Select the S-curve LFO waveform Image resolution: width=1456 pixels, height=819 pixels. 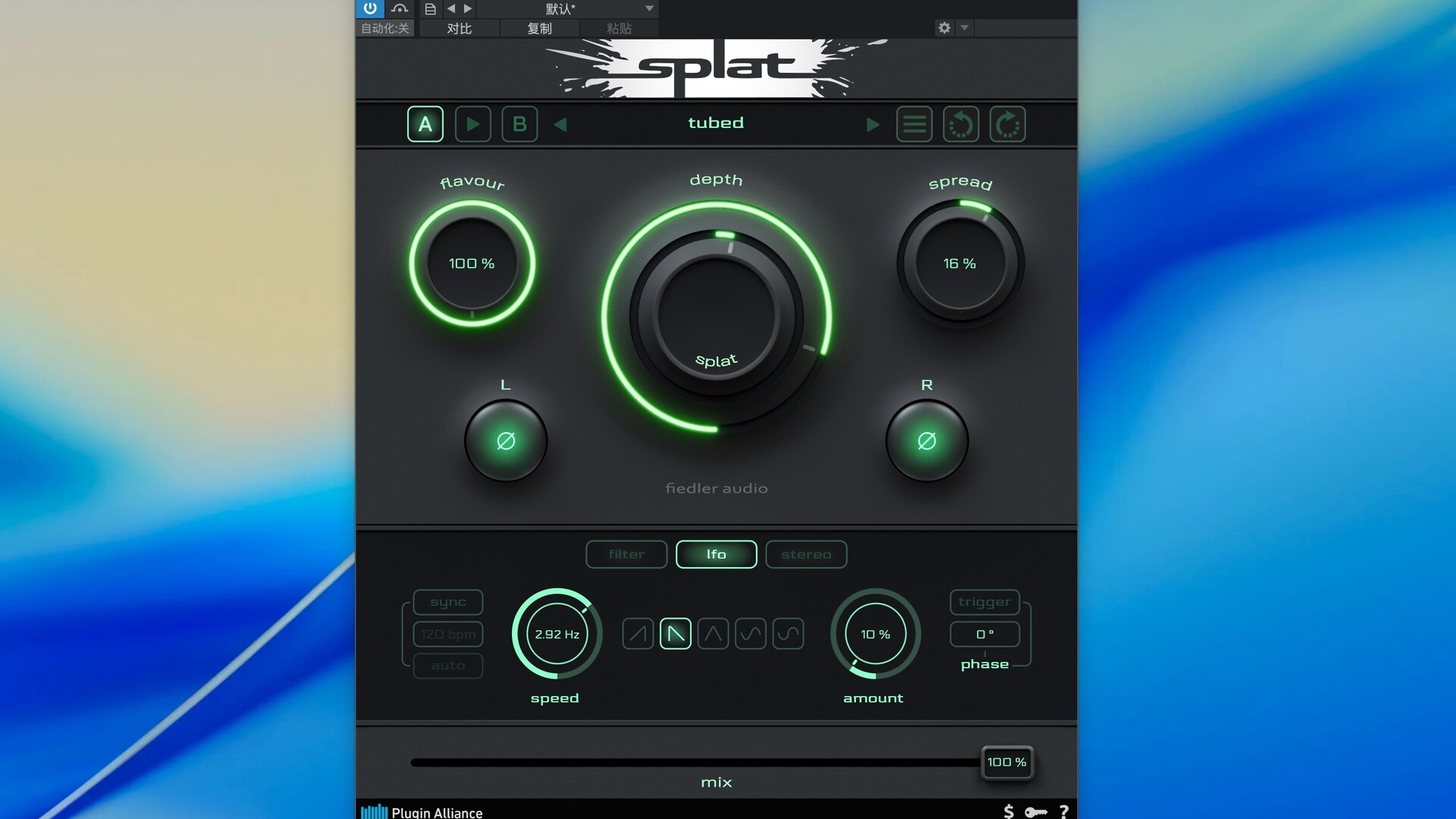click(x=789, y=634)
